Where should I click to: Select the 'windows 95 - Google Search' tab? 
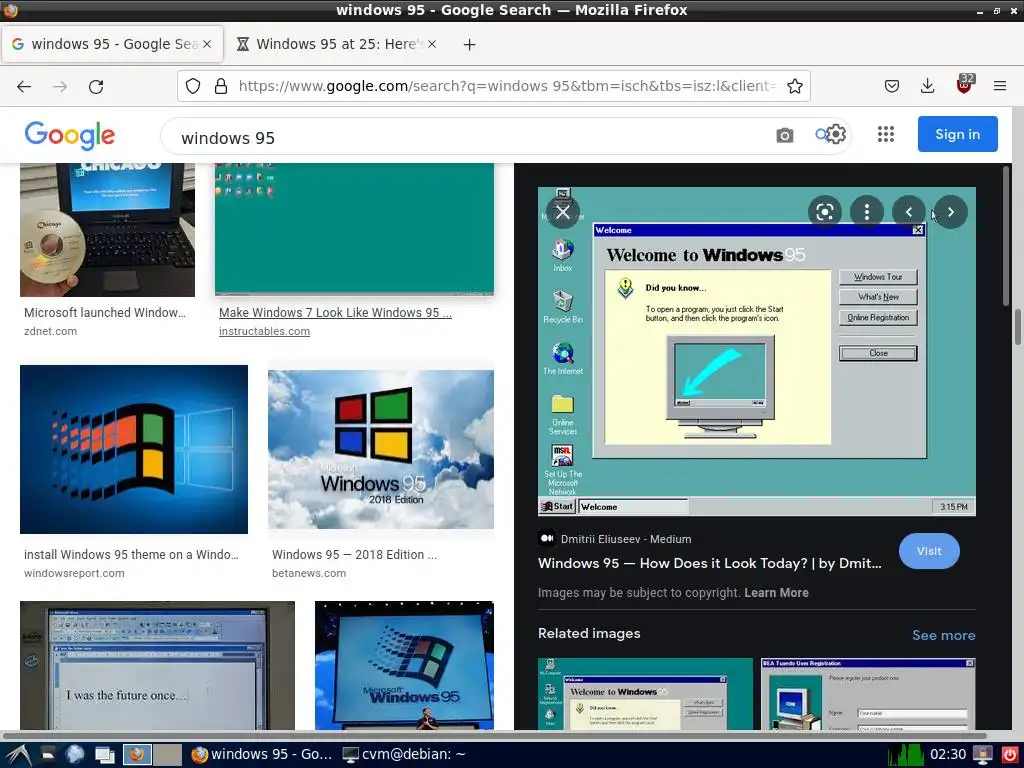tap(112, 44)
